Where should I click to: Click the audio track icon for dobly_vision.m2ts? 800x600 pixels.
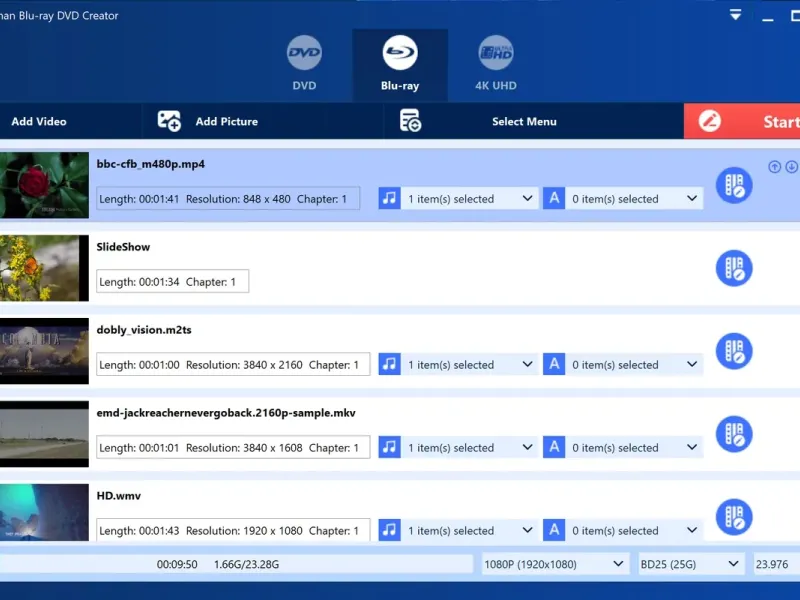[389, 364]
